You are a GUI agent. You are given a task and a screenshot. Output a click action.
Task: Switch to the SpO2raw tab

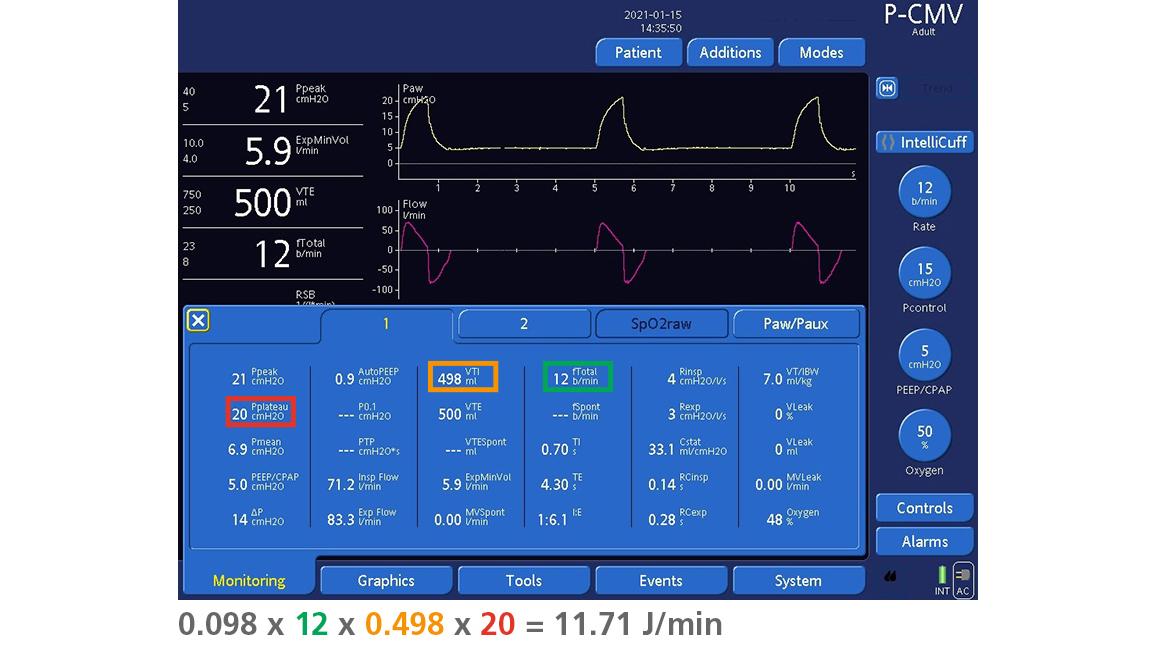coord(661,324)
